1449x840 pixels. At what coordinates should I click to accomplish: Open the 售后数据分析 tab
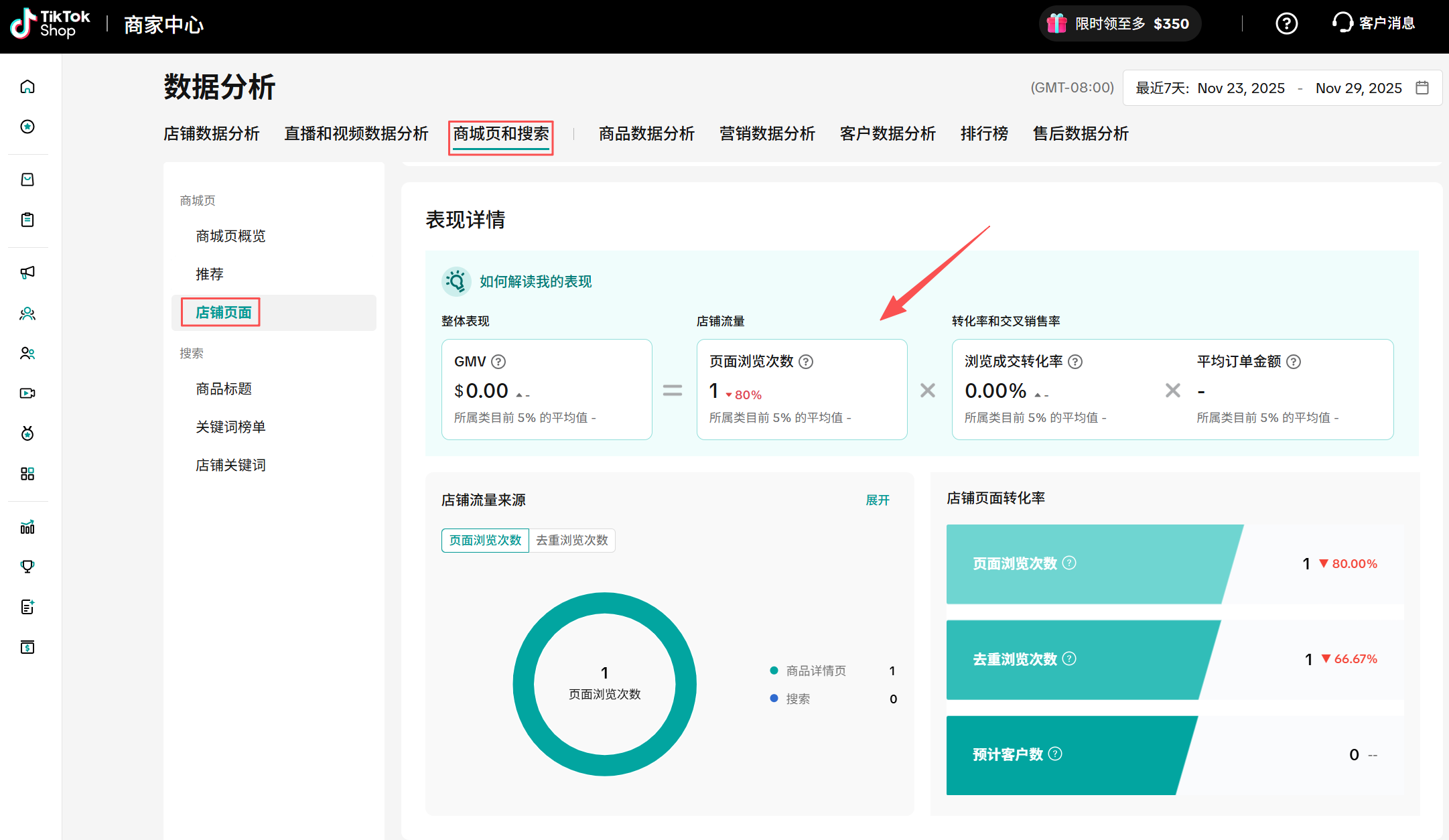click(1081, 134)
